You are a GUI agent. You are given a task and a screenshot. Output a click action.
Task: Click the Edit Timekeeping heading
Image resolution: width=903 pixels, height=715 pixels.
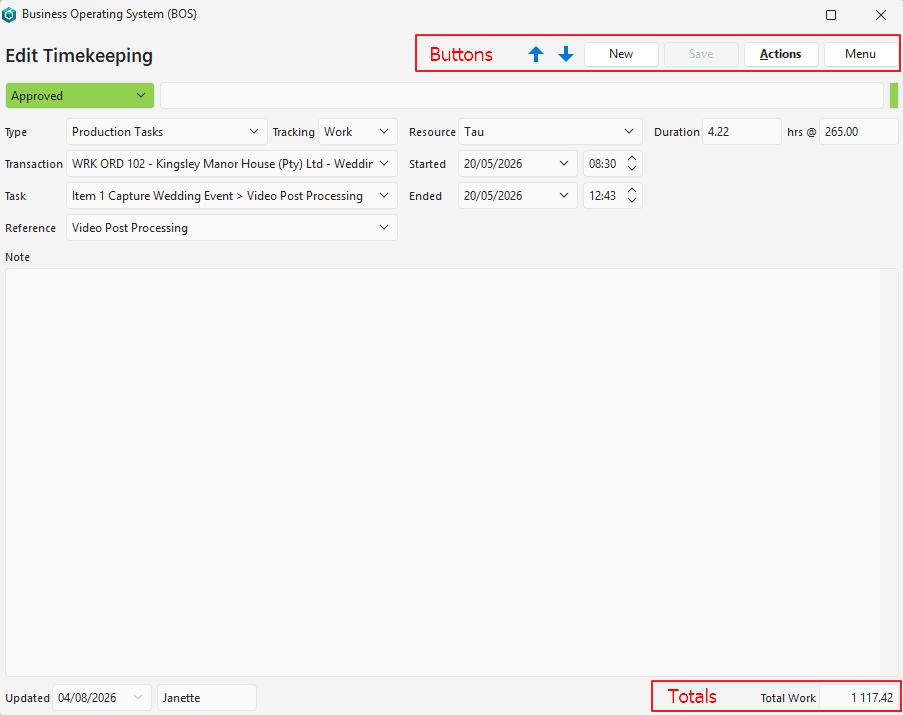tap(79, 56)
